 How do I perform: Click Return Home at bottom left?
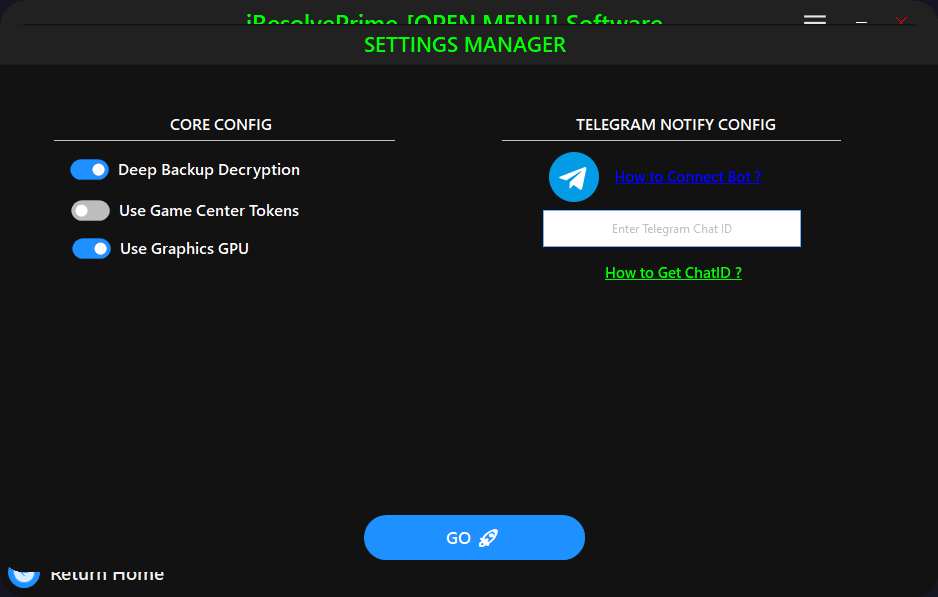coord(107,574)
